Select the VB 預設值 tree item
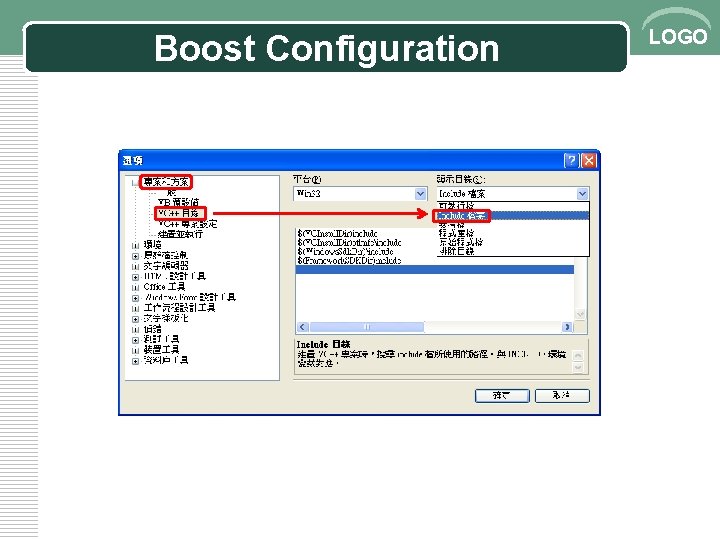The image size is (720, 540). [x=178, y=202]
